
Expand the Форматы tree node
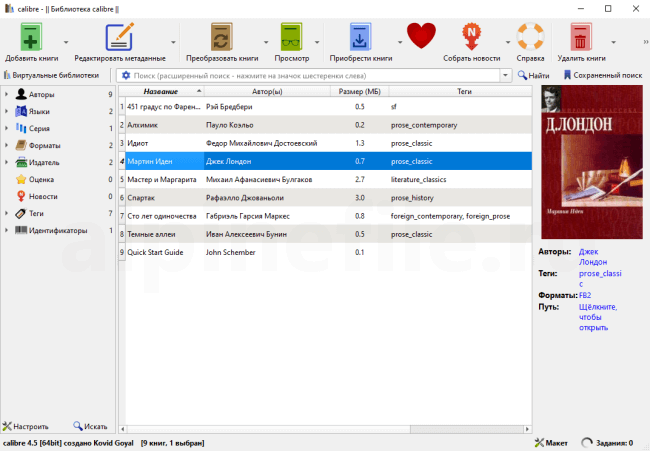(x=6, y=145)
